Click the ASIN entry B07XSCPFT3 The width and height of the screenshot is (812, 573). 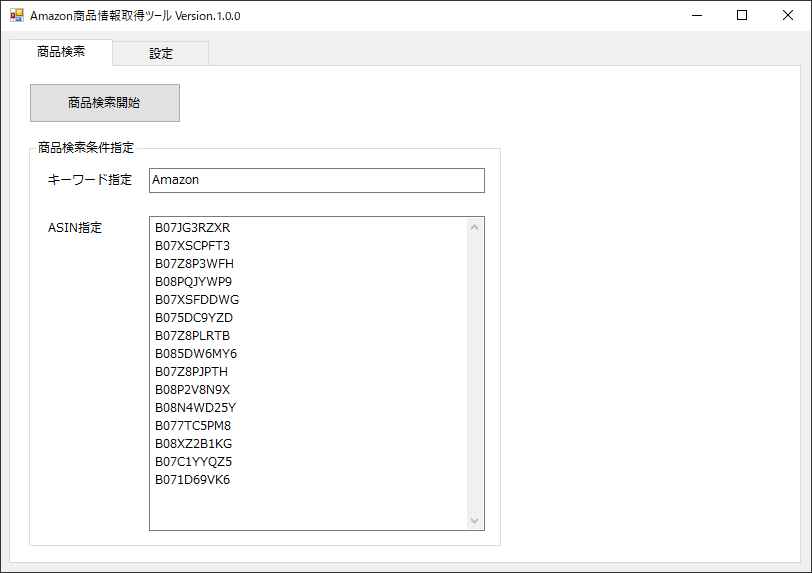[193, 246]
